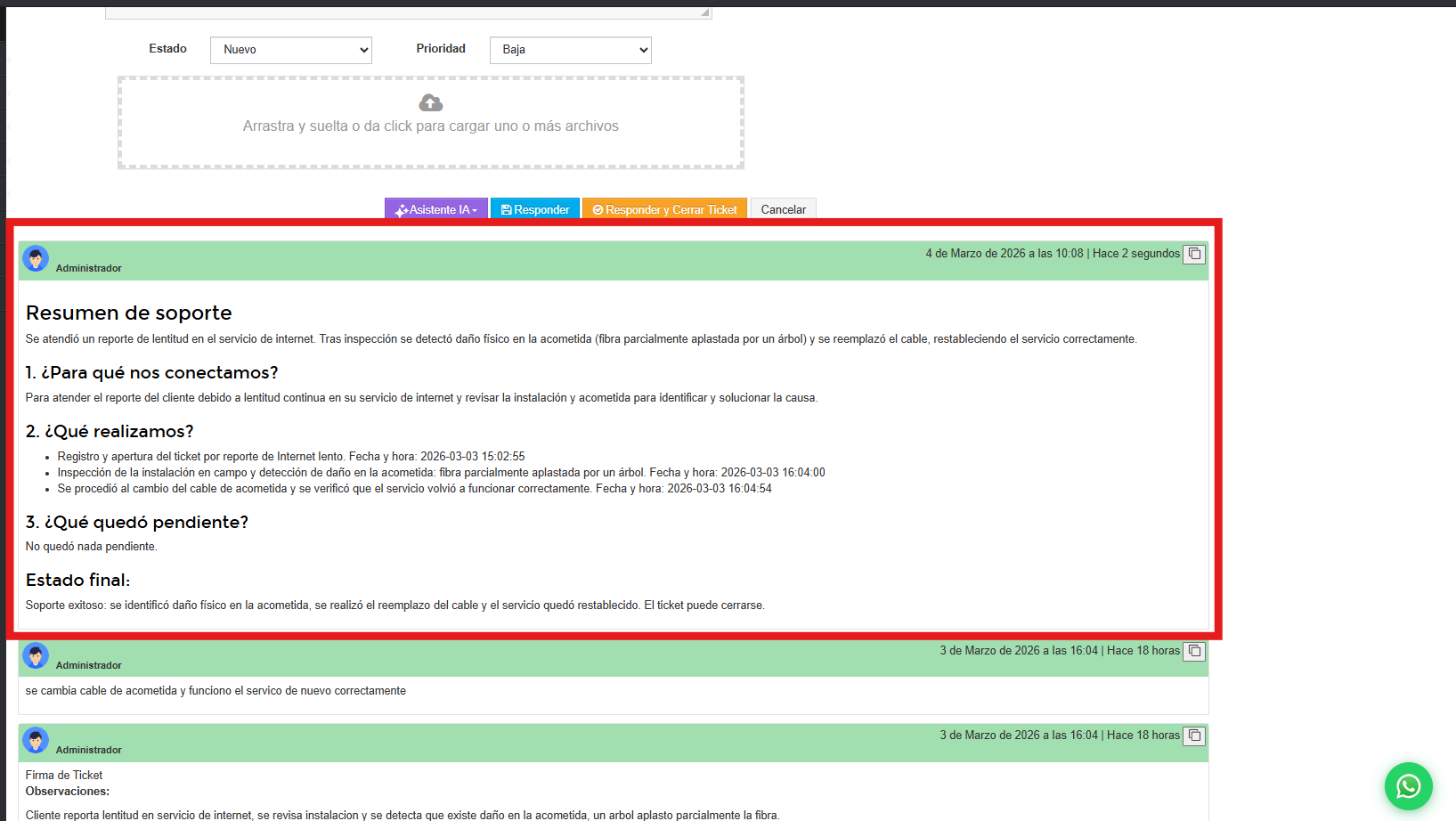Copy the 'se cambia cable' reply
The width and height of the screenshot is (1456, 821).
[1194, 651]
